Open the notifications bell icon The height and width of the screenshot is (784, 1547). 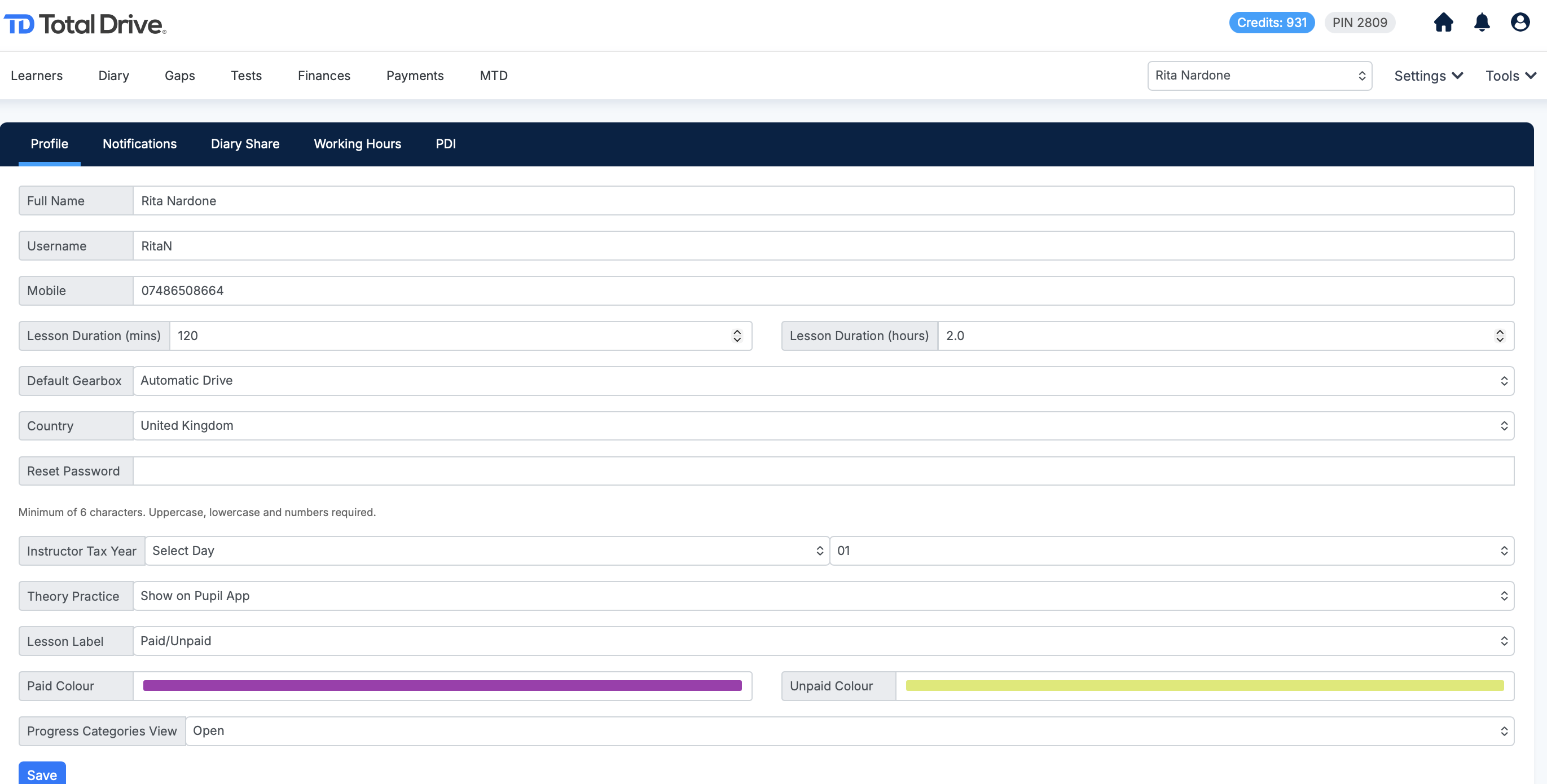[1482, 23]
